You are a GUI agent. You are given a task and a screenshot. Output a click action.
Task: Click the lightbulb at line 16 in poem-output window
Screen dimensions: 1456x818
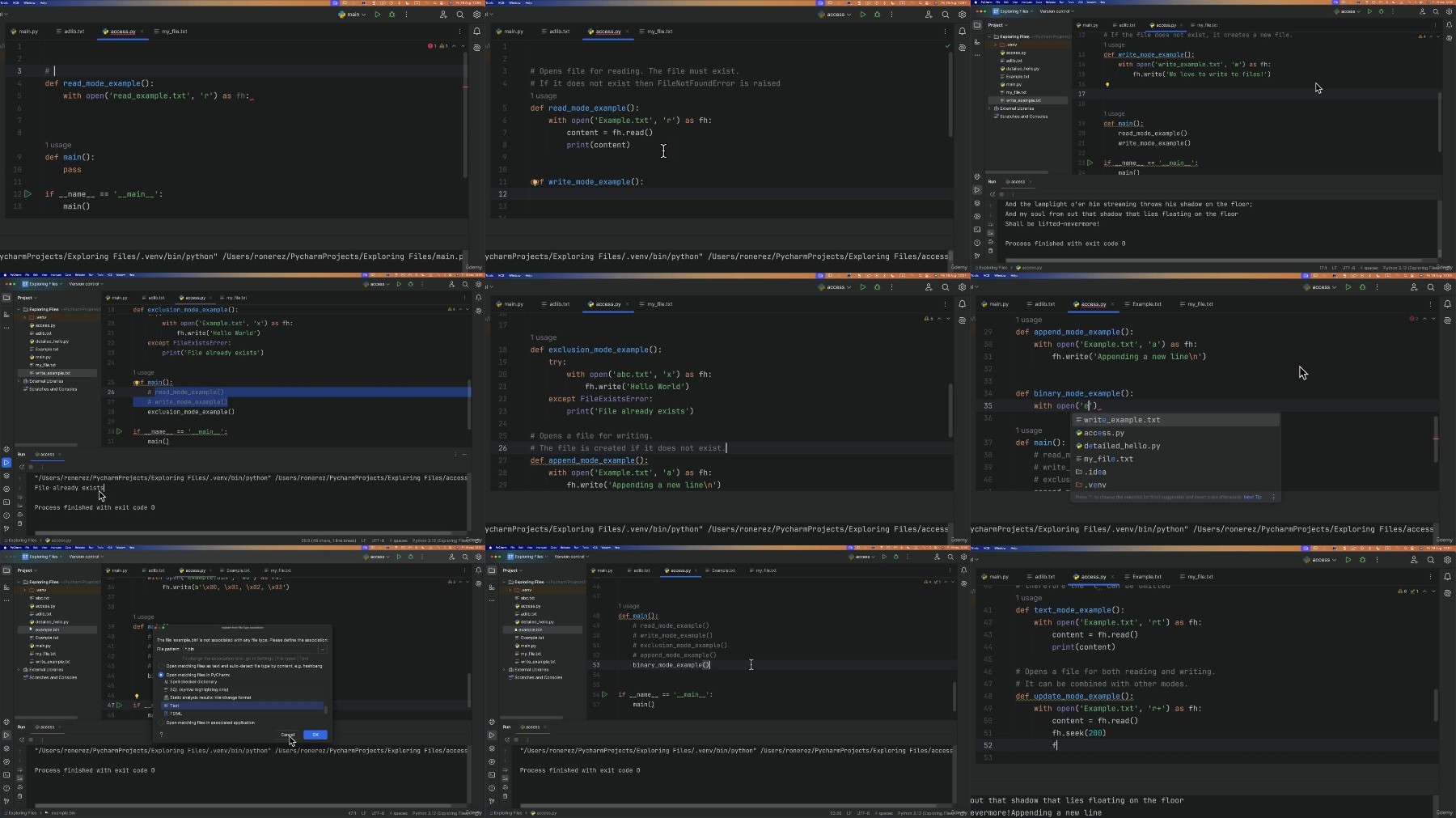pyautogui.click(x=1107, y=84)
